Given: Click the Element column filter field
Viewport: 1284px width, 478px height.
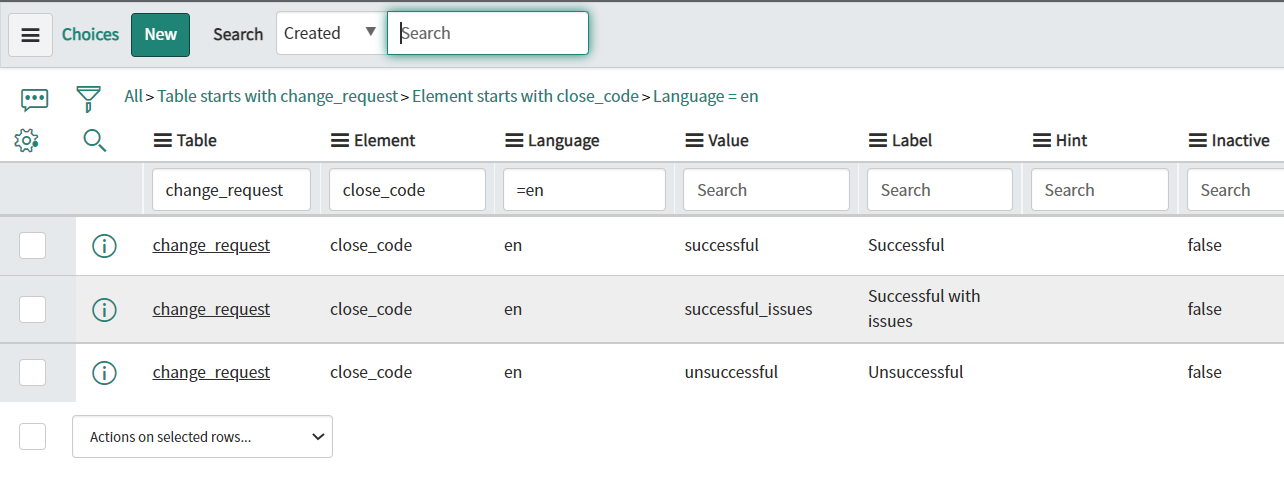Looking at the screenshot, I should coord(407,190).
